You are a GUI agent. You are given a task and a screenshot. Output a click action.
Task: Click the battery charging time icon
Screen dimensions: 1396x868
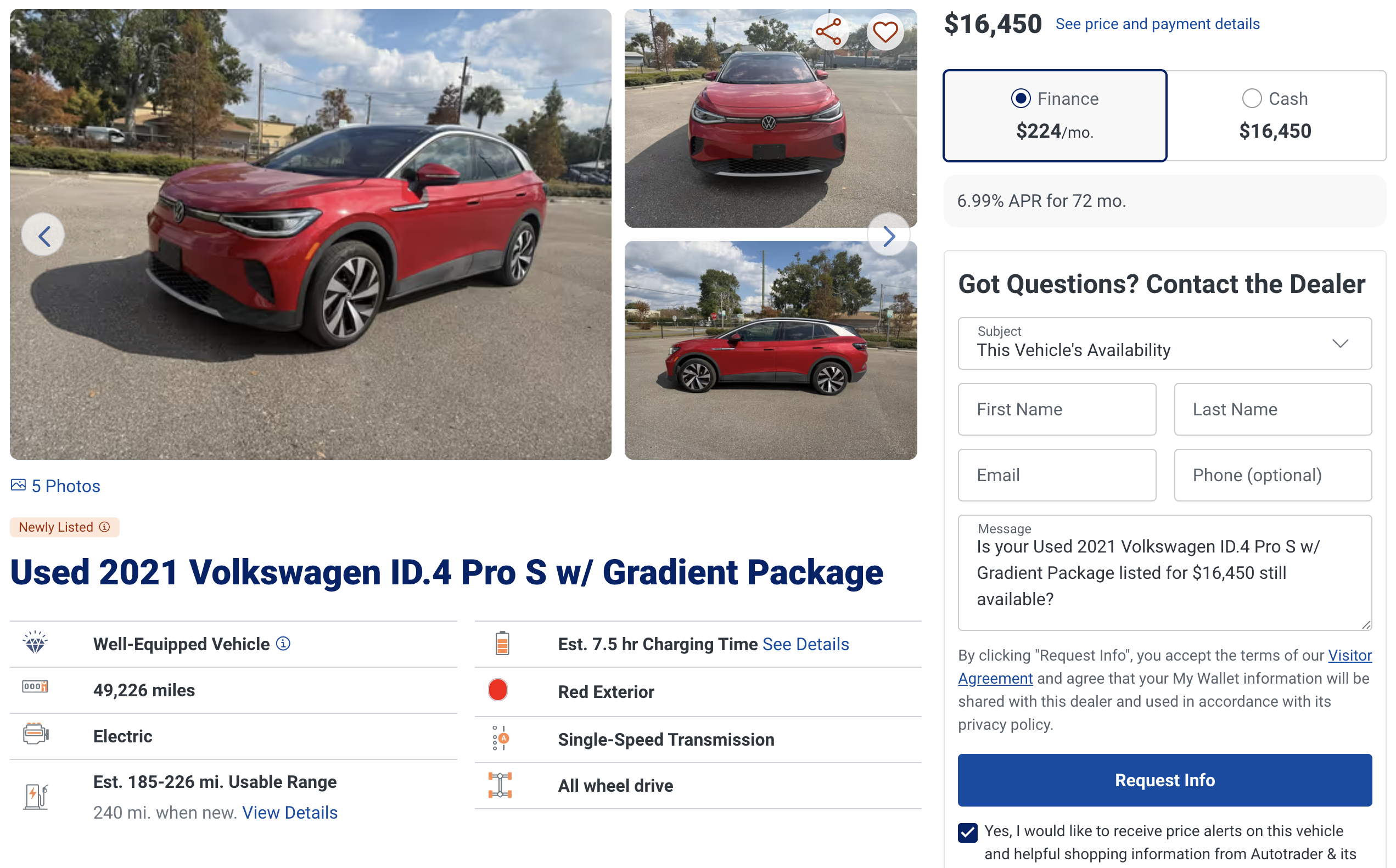502,644
